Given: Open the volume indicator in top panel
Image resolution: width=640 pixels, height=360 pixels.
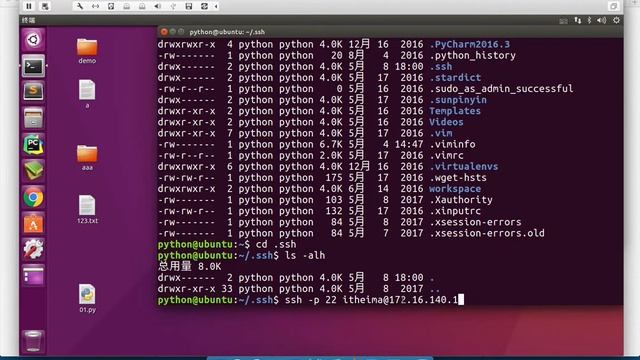Looking at the screenshot, I should (602, 20).
